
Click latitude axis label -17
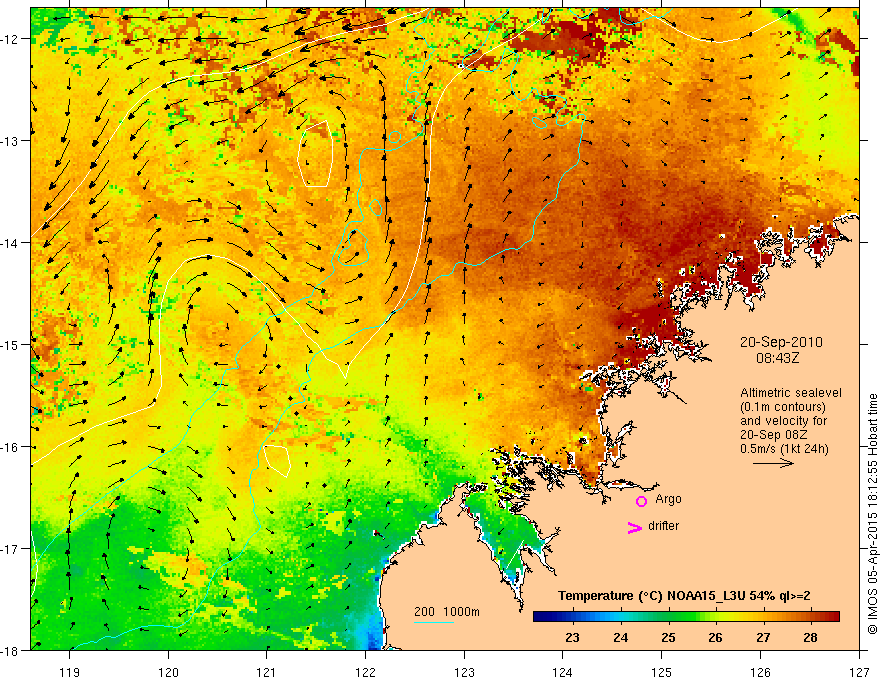click(x=10, y=548)
